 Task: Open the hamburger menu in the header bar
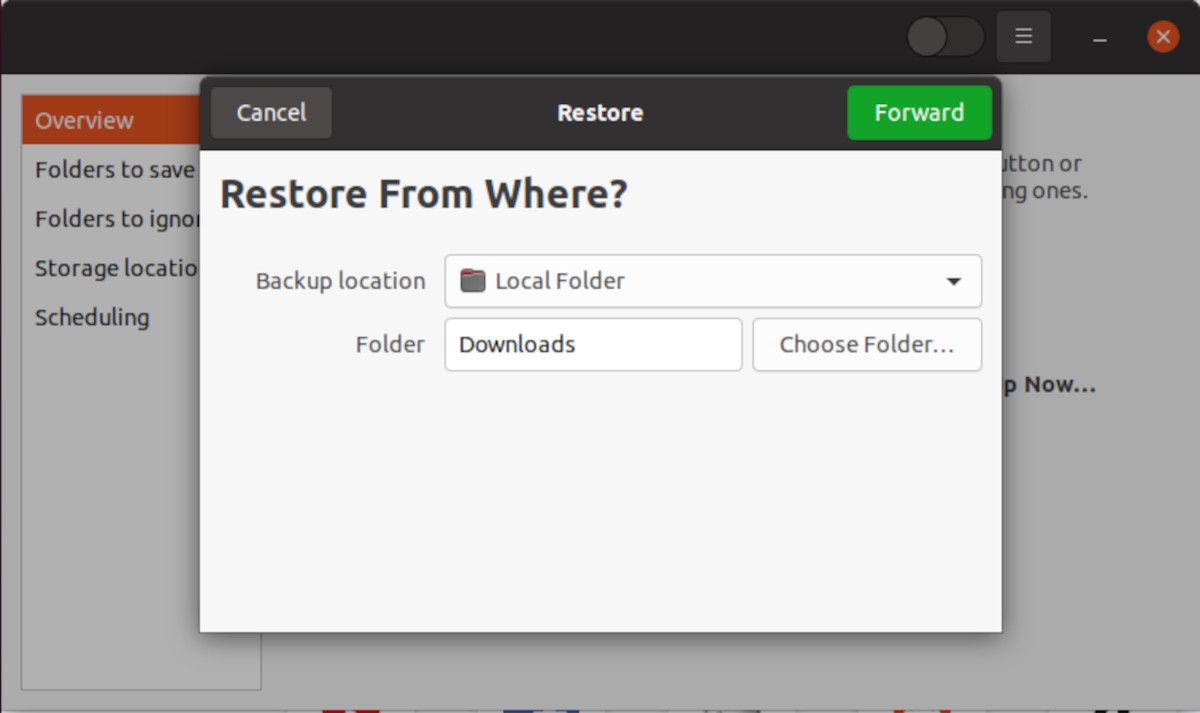pos(1023,37)
